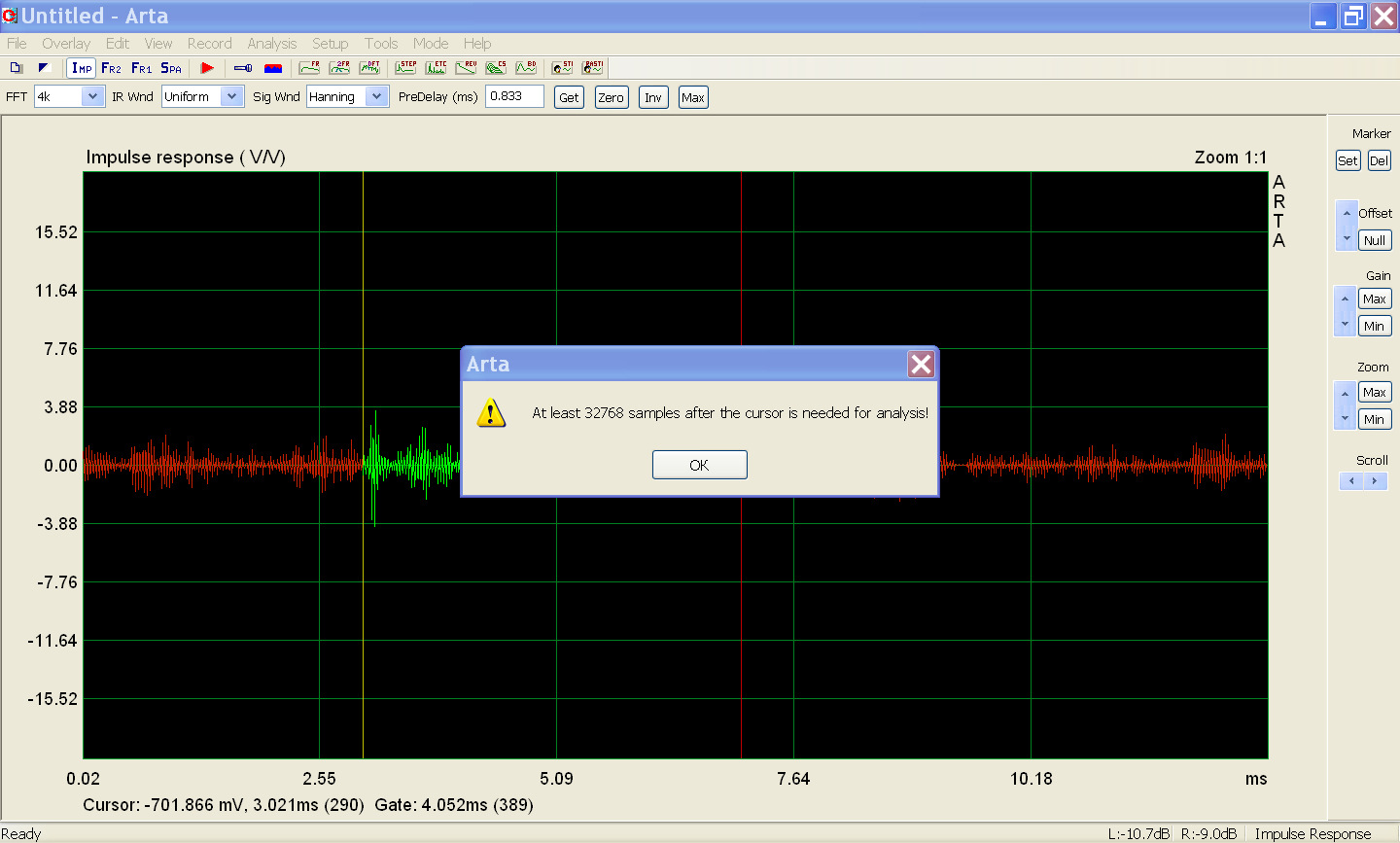1400x843 pixels.
Task: Open the Record menu
Action: pyautogui.click(x=210, y=44)
